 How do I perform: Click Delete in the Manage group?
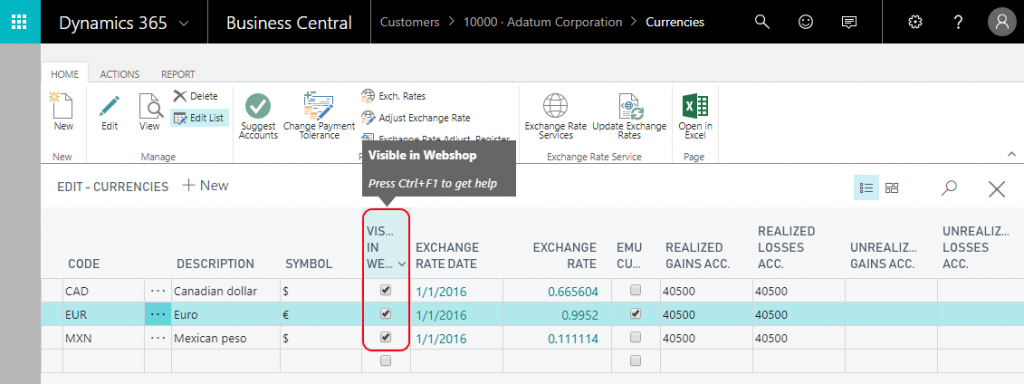point(195,96)
